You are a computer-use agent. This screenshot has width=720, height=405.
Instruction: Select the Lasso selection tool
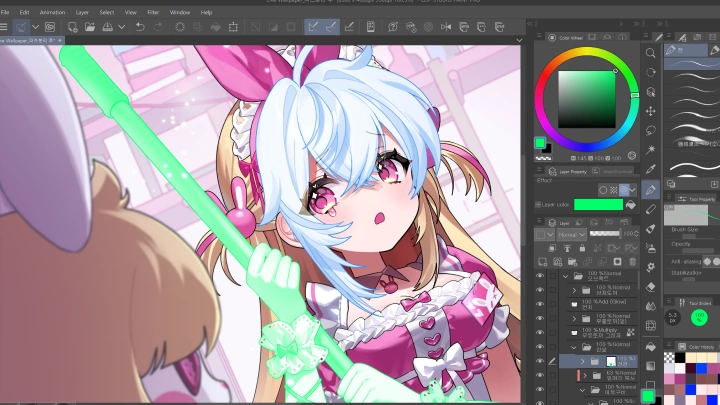[650, 130]
